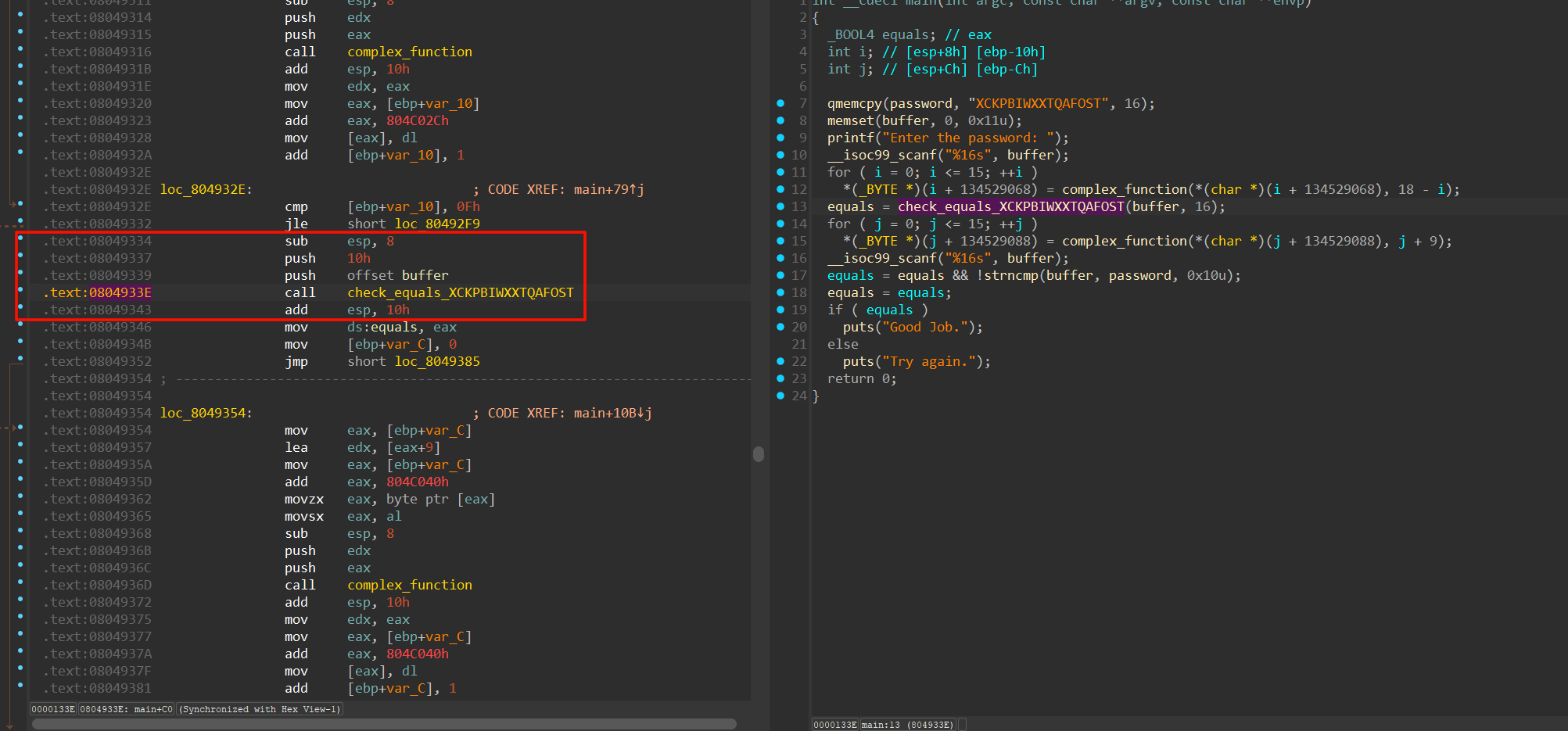
Task: Toggle breakpoint dot on pseudocode line 20 Good Job
Action: click(x=780, y=327)
